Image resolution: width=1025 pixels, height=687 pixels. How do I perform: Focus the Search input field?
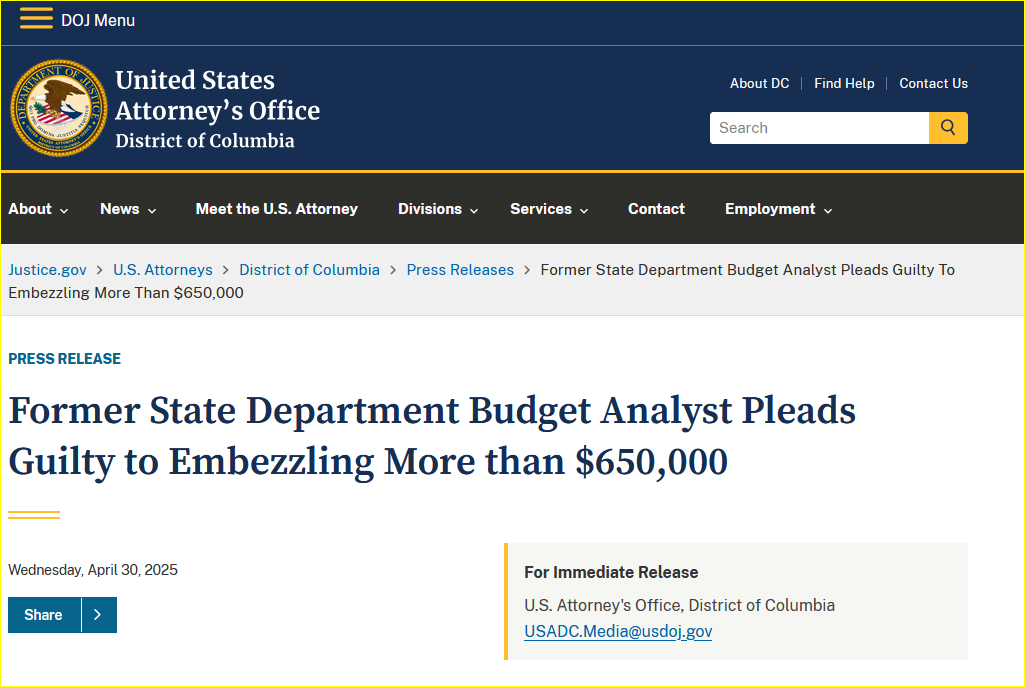[819, 127]
